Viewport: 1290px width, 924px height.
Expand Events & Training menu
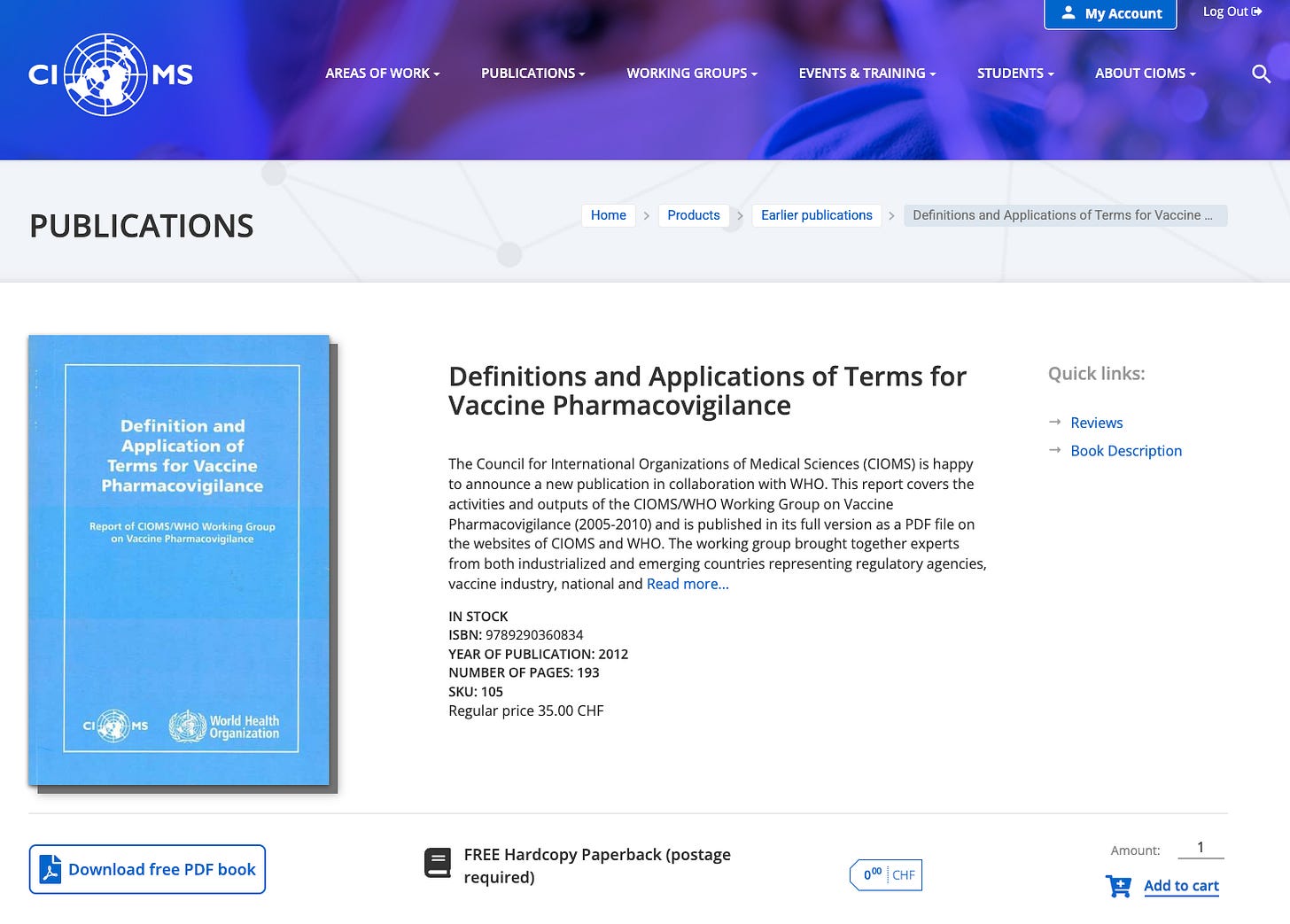point(867,74)
